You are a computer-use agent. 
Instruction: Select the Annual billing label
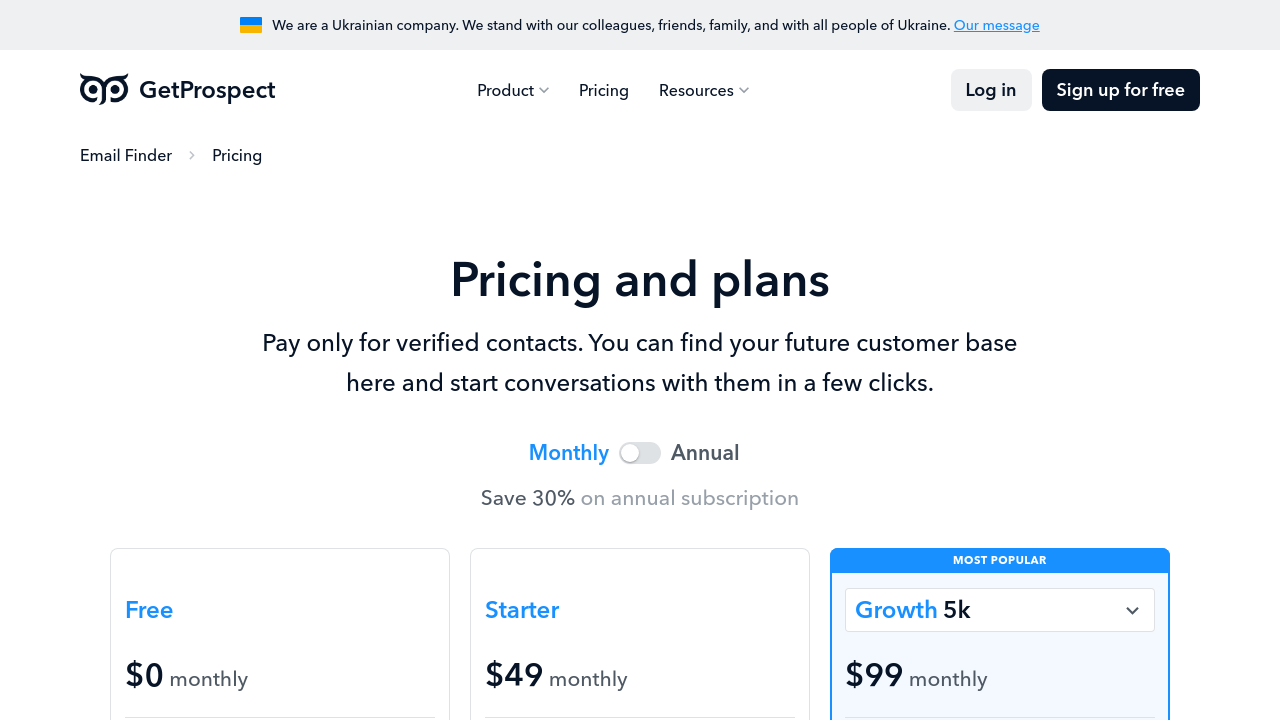click(x=705, y=453)
